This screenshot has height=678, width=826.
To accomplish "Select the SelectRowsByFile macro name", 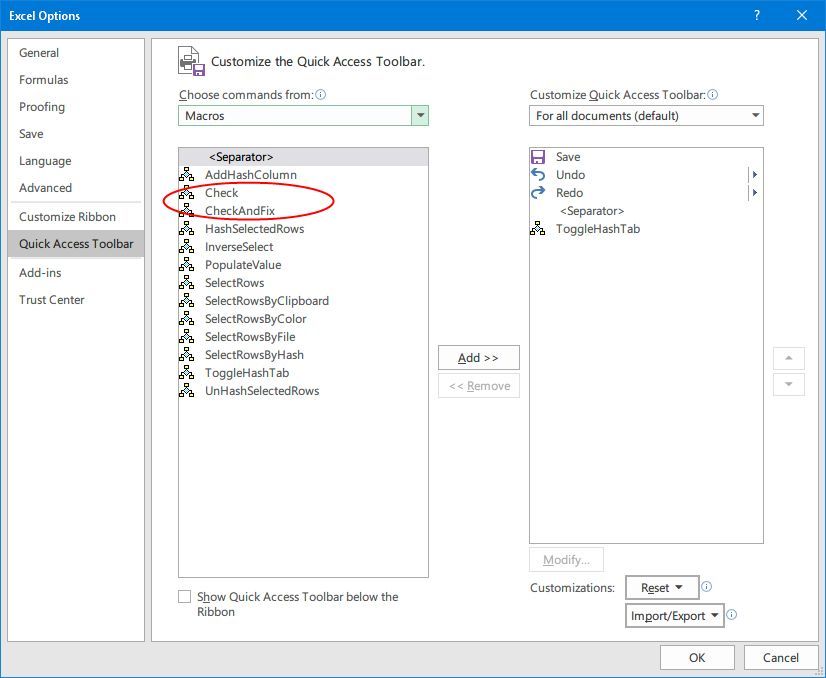I will click(x=250, y=336).
